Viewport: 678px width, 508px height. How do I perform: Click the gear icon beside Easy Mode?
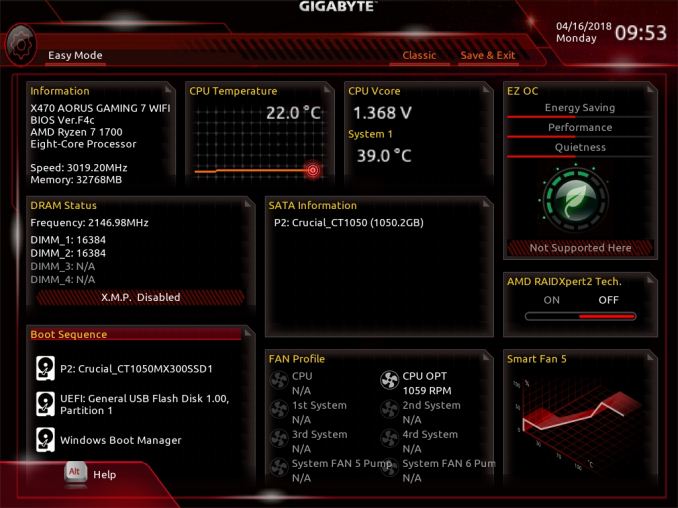pos(20,45)
